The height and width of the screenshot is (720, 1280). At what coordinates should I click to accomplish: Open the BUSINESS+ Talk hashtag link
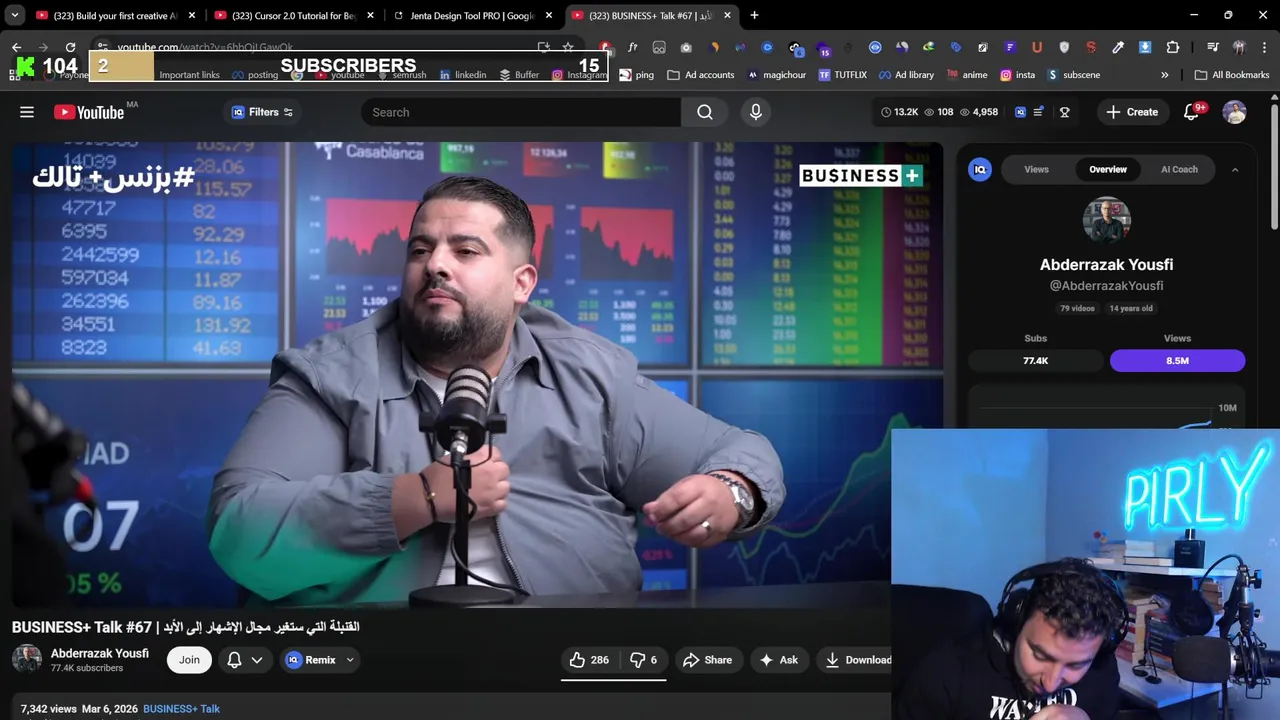tap(181, 709)
